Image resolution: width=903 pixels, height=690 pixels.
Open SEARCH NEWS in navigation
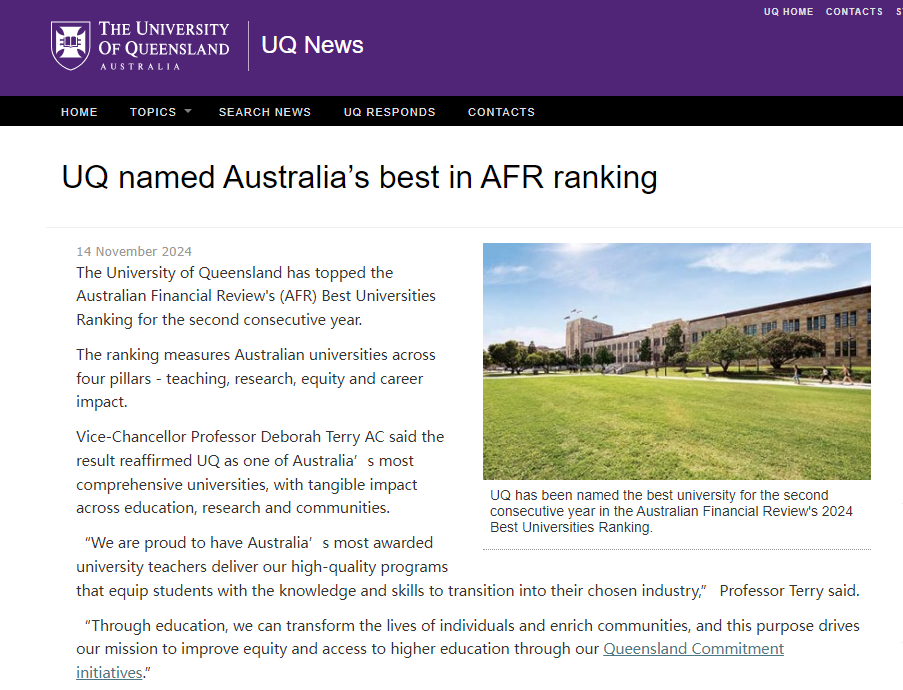[265, 112]
